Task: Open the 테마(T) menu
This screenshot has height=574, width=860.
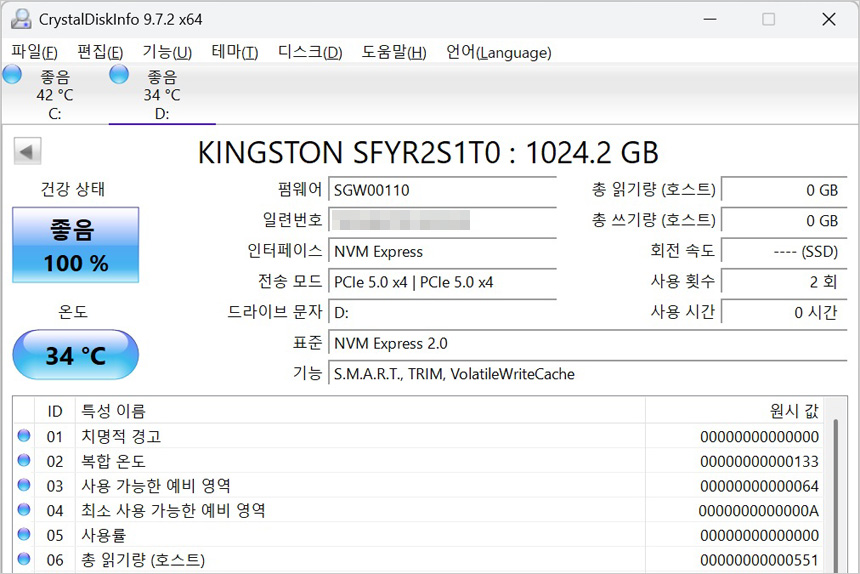Action: tap(234, 52)
